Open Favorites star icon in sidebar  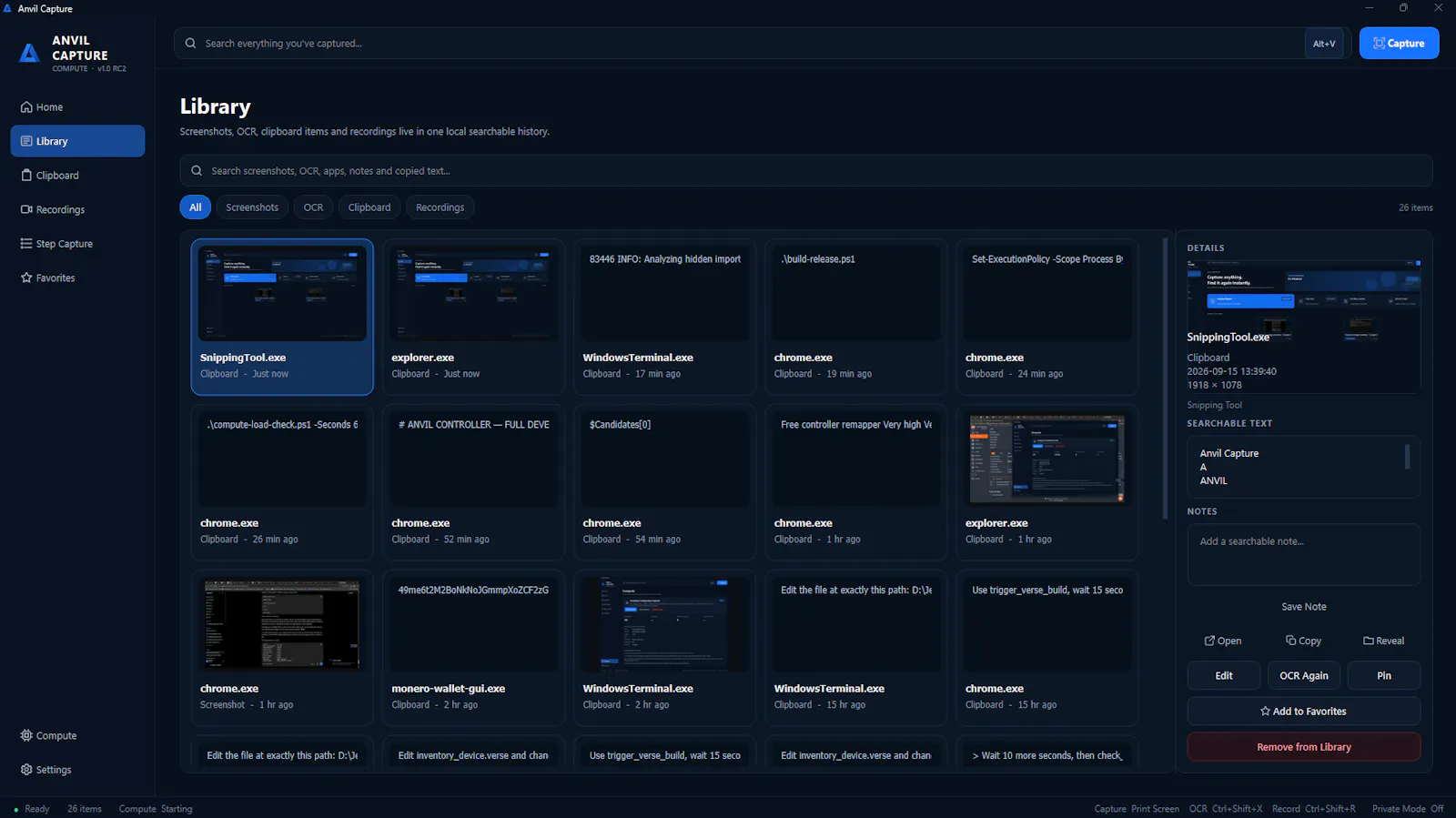click(x=26, y=278)
